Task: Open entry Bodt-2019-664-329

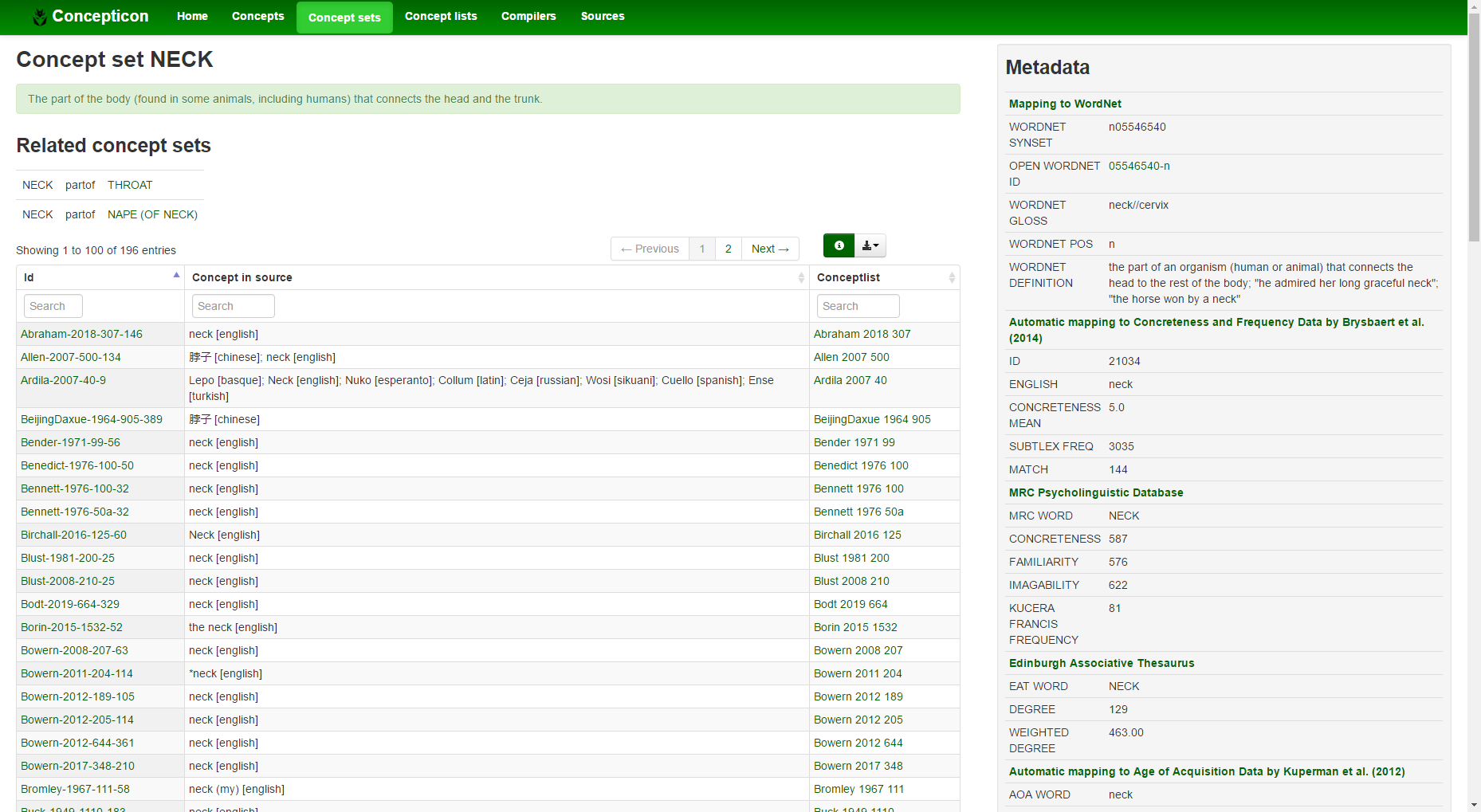Action: point(70,604)
